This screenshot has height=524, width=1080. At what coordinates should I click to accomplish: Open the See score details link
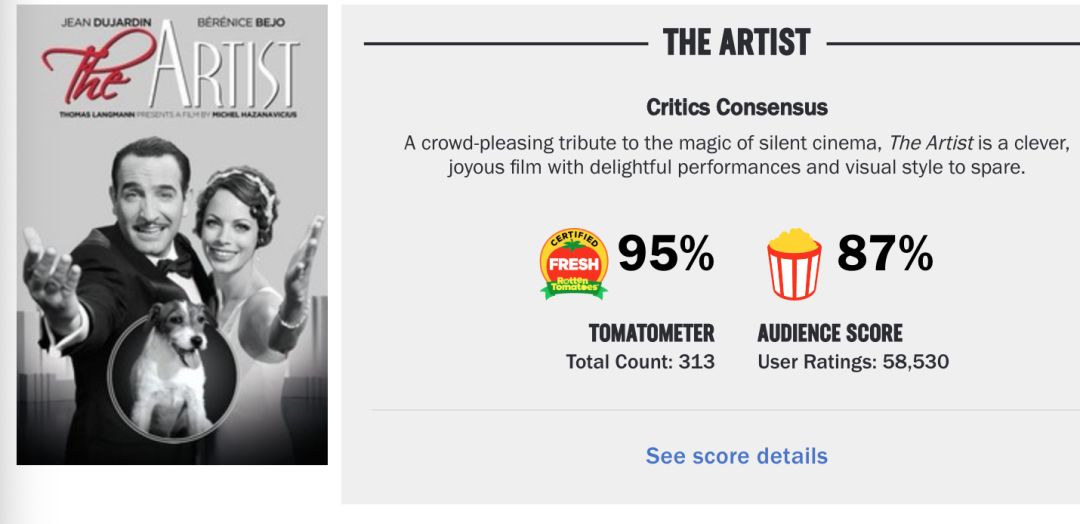(x=736, y=456)
